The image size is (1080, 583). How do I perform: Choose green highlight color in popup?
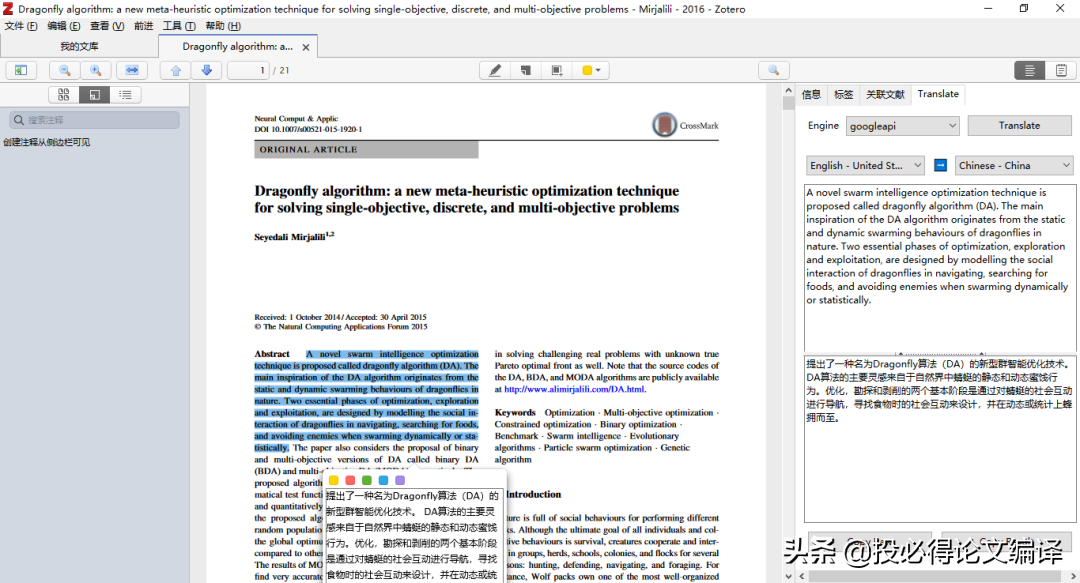[x=366, y=480]
